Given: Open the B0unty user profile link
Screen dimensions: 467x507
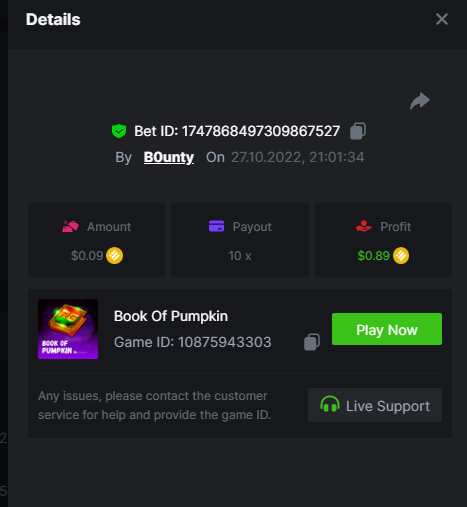Looking at the screenshot, I should (x=169, y=157).
